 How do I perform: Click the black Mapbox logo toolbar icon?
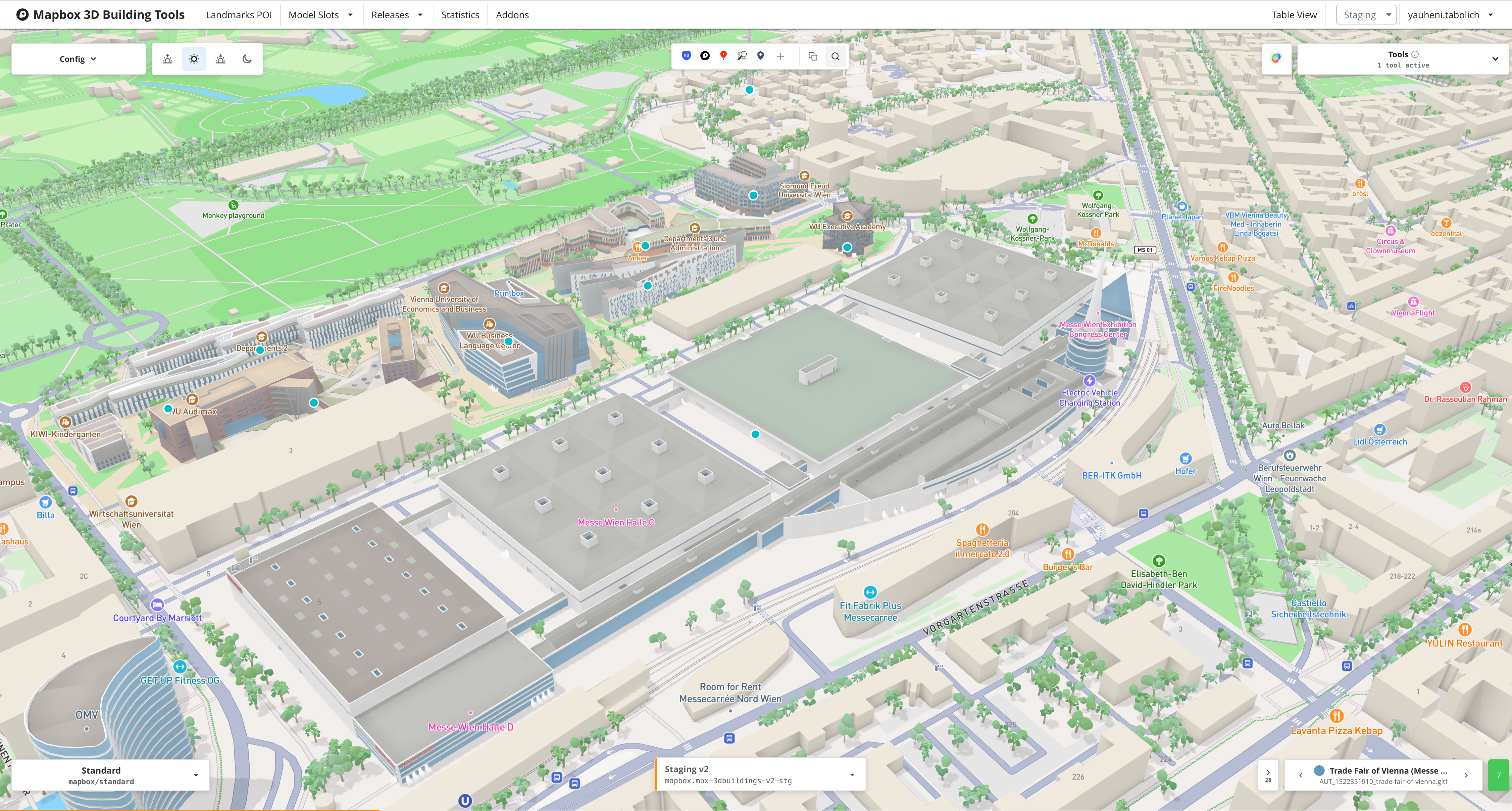coord(705,56)
